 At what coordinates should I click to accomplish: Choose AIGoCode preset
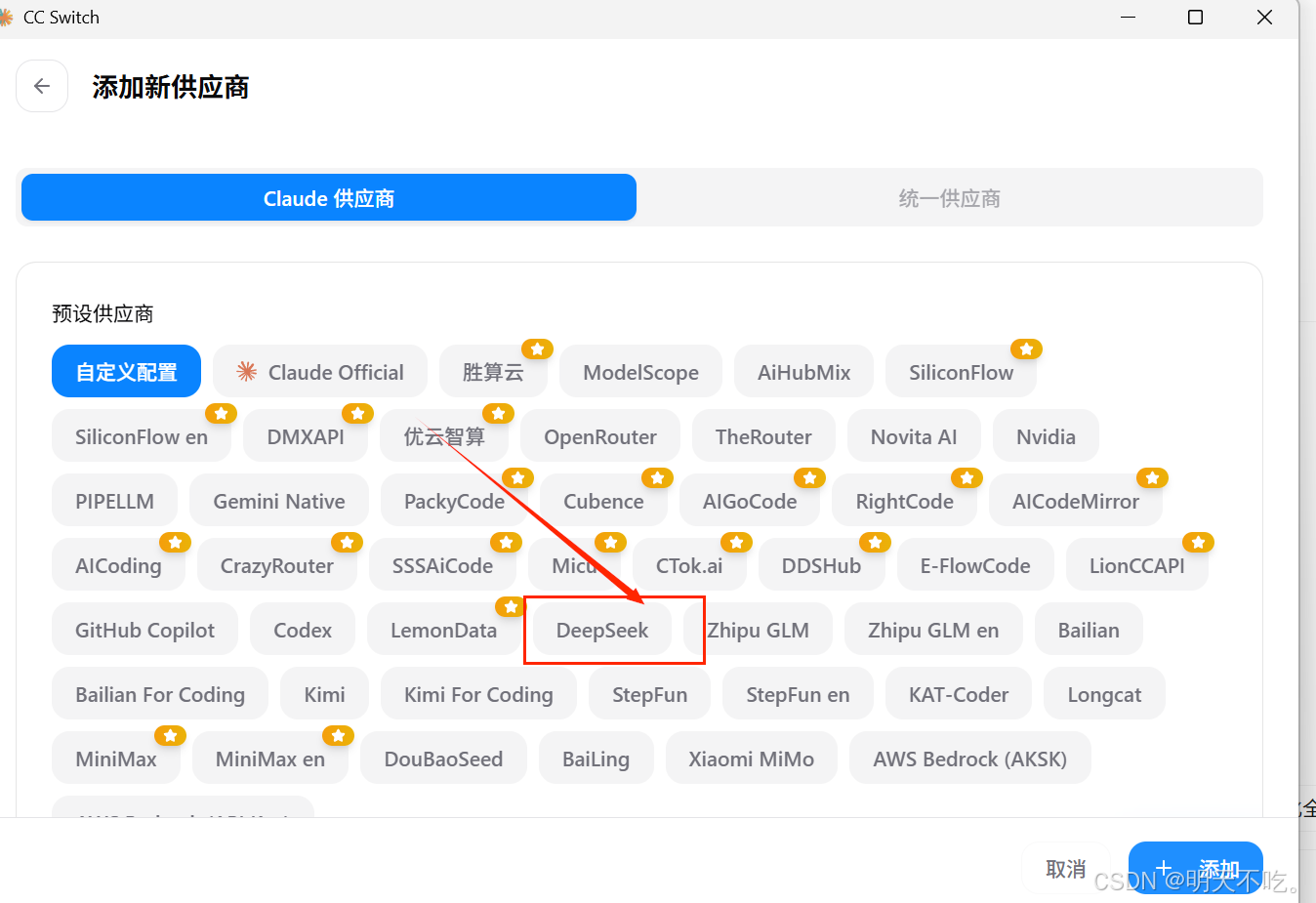(x=750, y=501)
